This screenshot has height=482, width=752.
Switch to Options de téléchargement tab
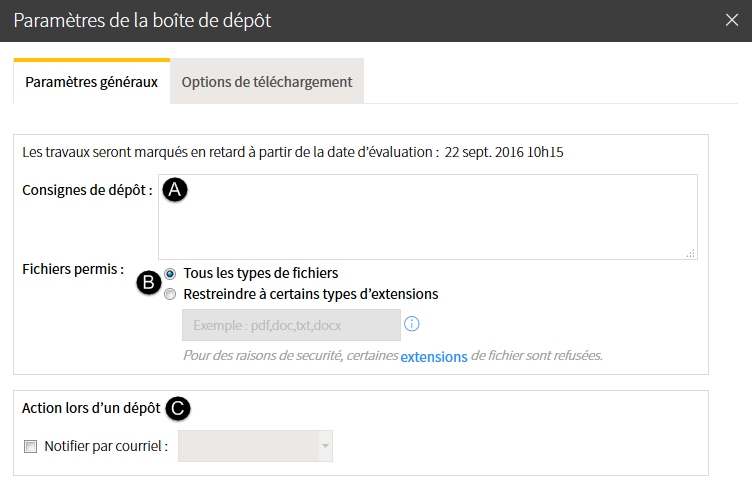point(267,82)
